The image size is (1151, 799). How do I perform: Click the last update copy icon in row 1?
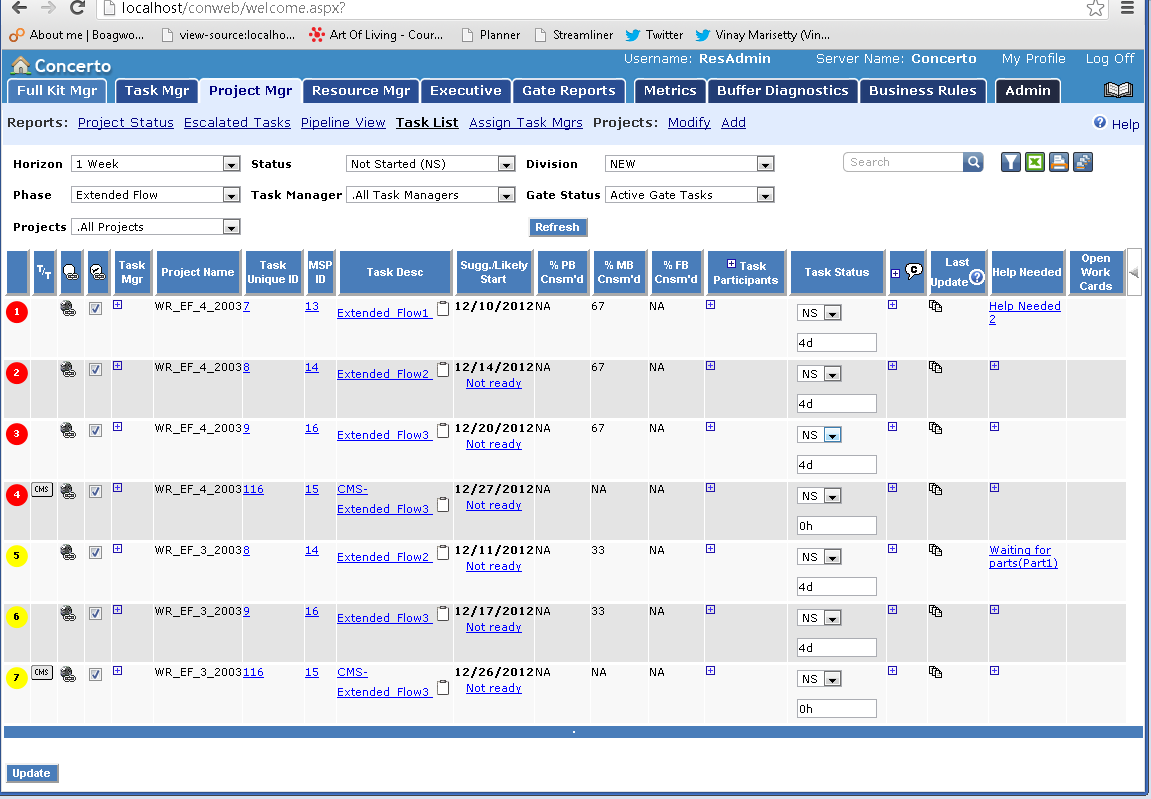[935, 306]
